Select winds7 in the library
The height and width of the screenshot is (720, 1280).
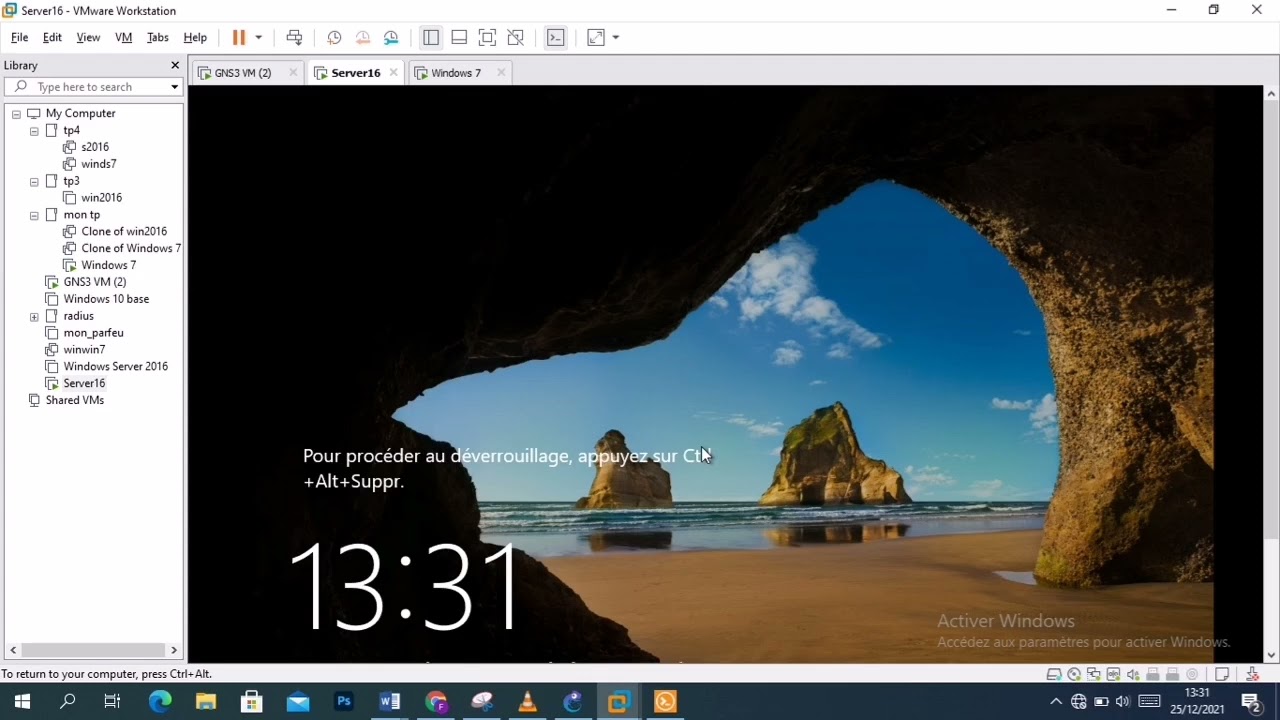click(98, 164)
